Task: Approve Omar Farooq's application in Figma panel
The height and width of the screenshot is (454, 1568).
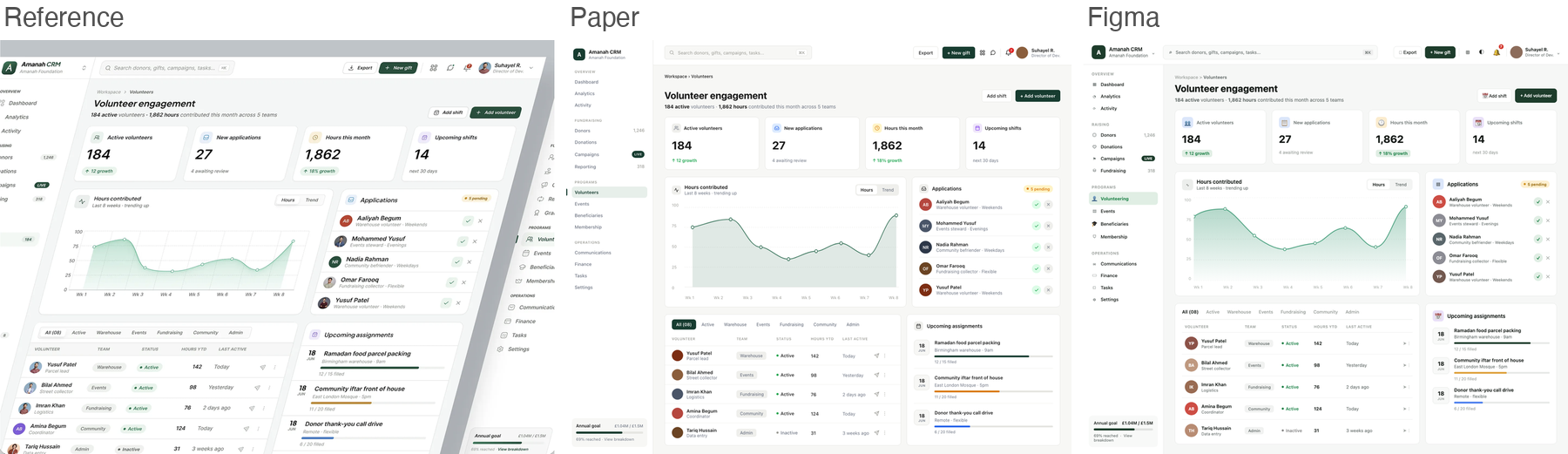Action: [1538, 258]
